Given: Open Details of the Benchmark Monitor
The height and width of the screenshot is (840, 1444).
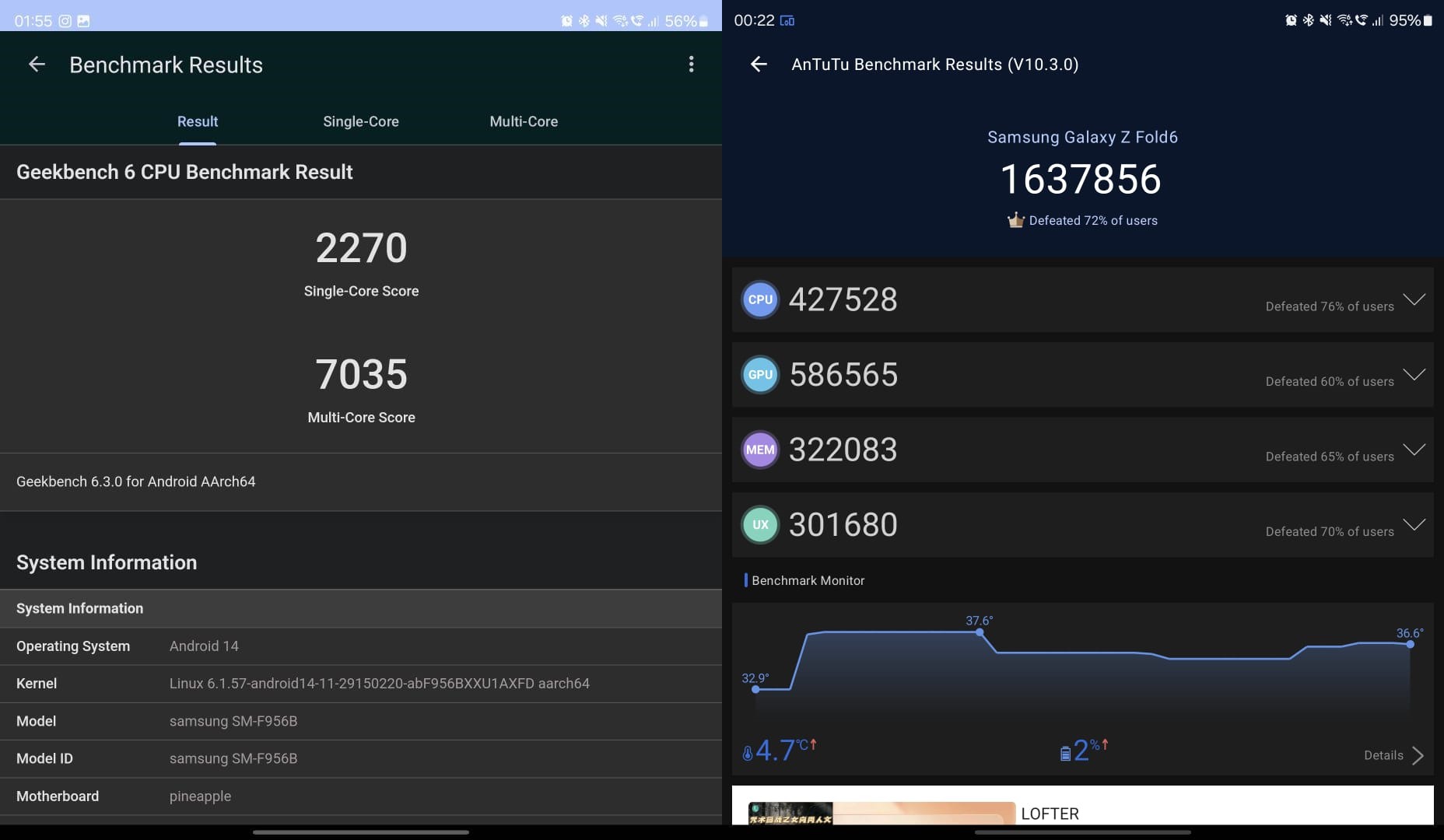Looking at the screenshot, I should coord(1383,755).
